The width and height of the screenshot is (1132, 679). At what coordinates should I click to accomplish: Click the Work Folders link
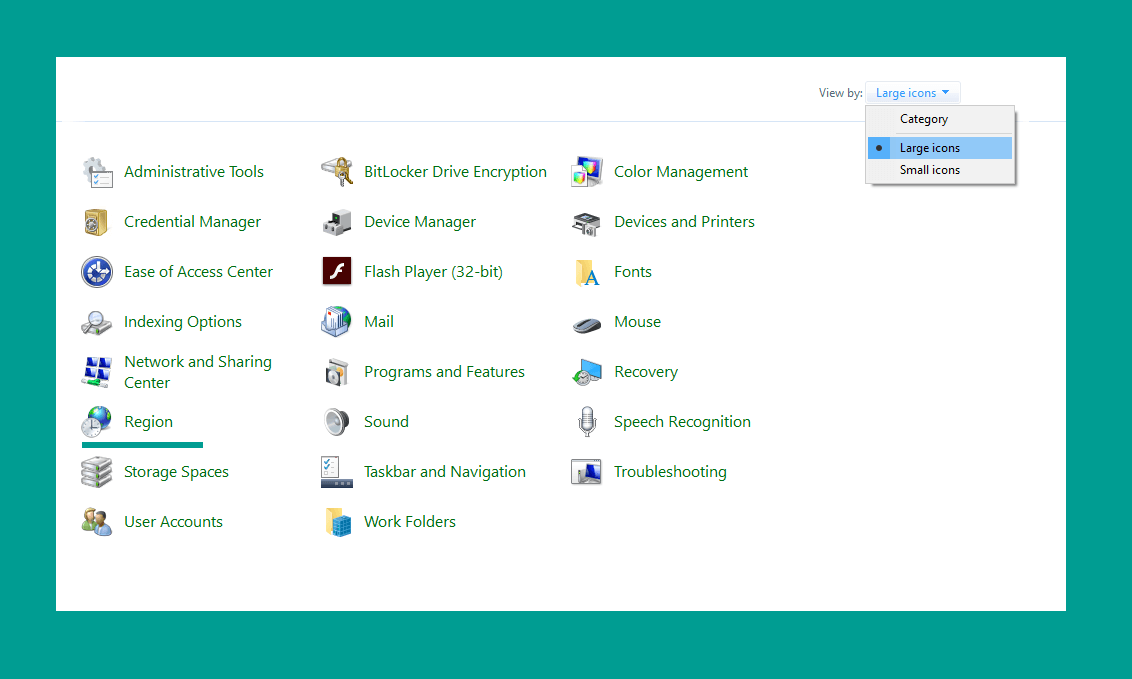pyautogui.click(x=409, y=522)
